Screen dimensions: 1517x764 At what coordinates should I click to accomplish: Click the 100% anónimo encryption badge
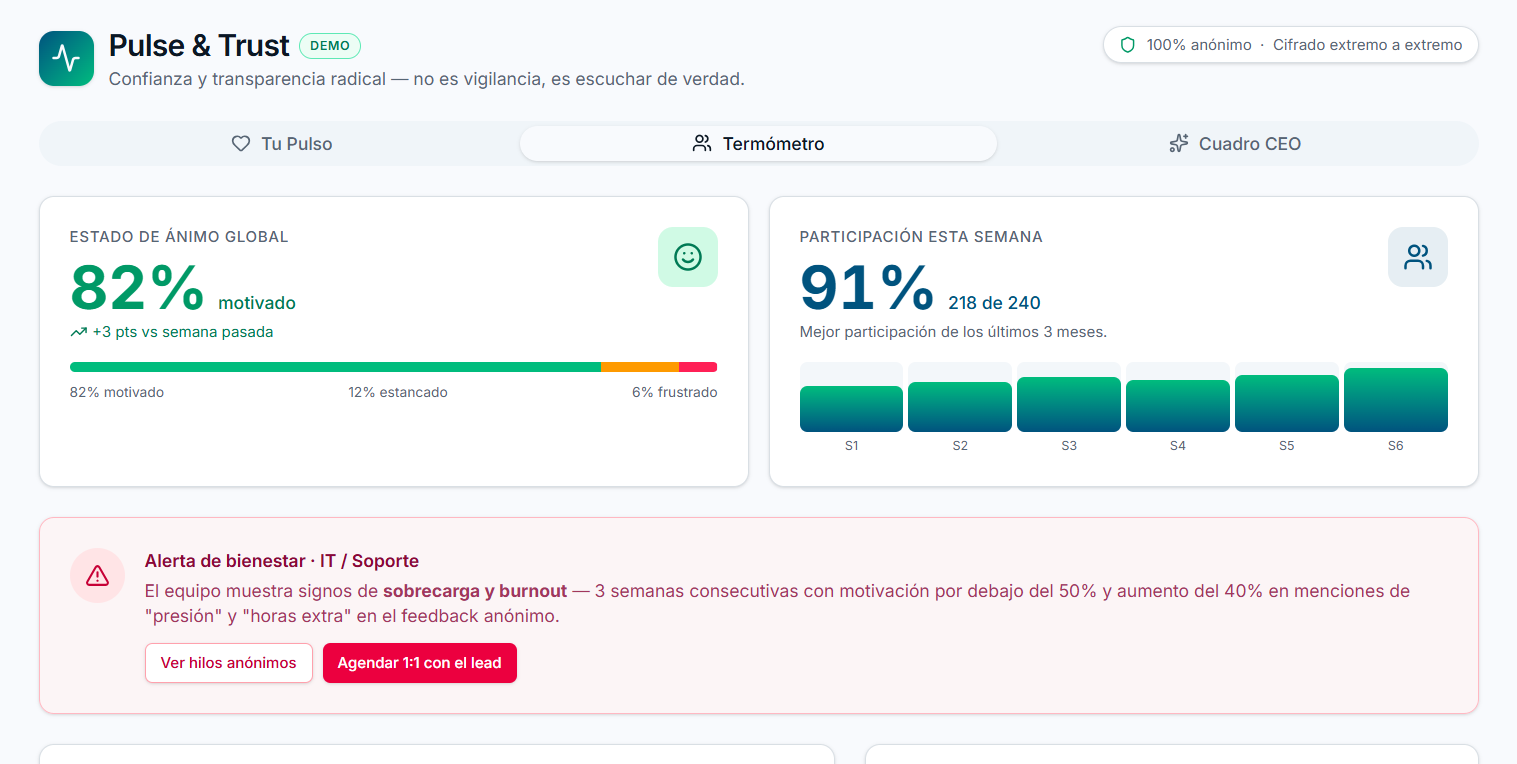click(1291, 45)
